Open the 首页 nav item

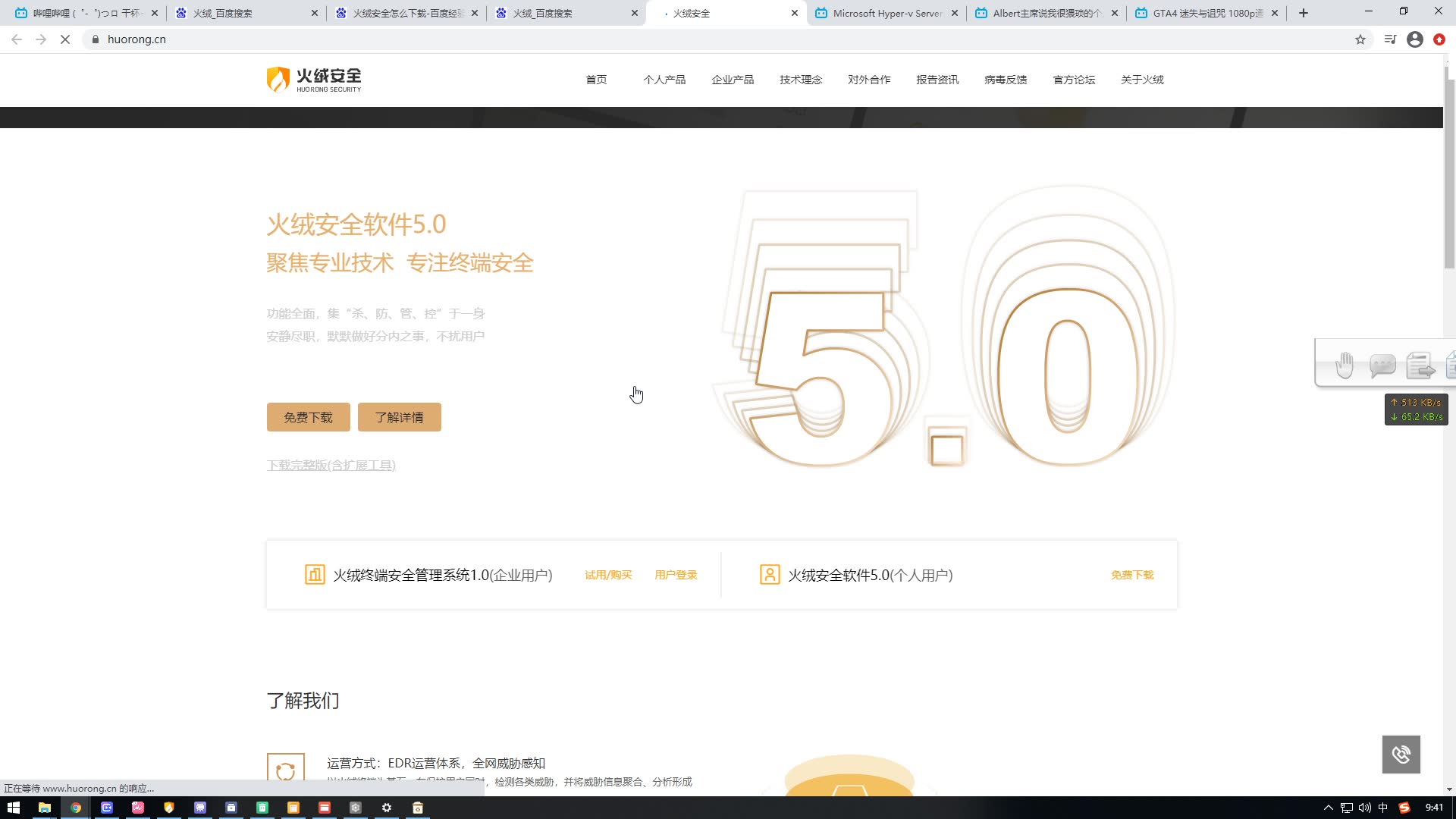(x=596, y=80)
